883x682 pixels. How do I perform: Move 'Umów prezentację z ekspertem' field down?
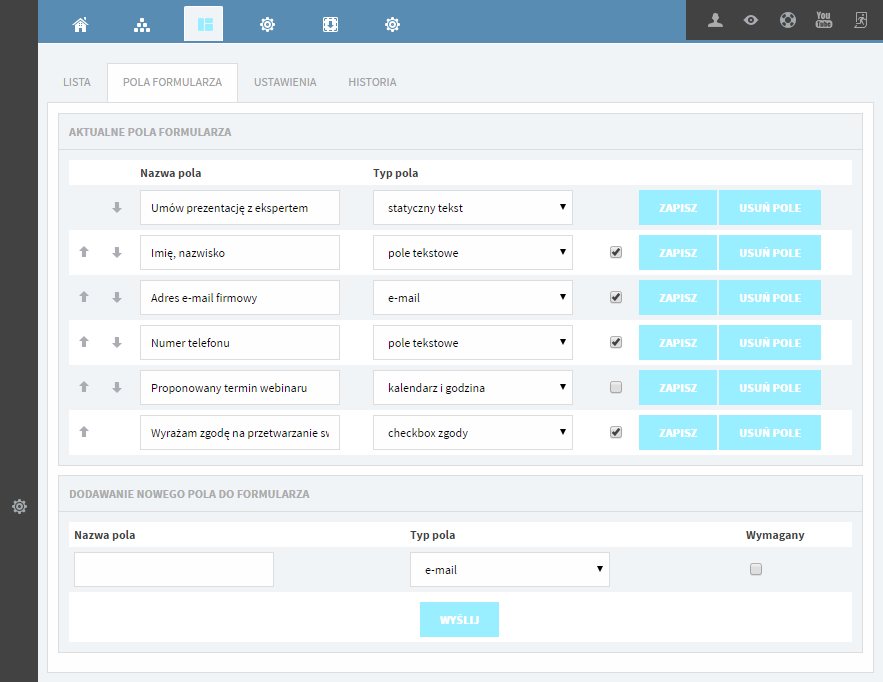[117, 207]
